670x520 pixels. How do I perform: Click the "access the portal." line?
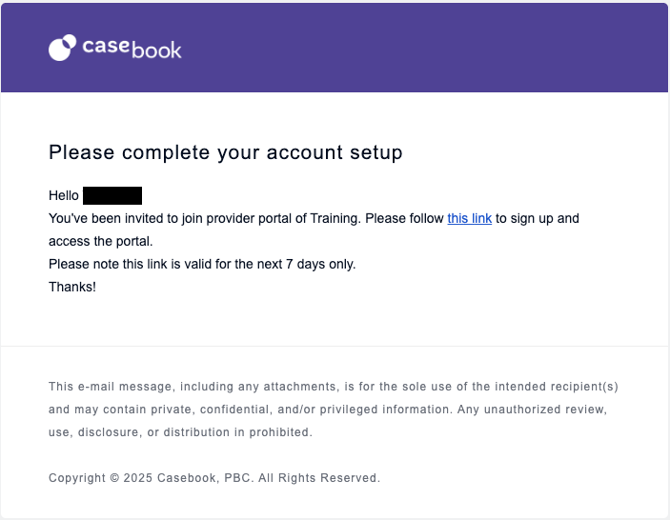(x=100, y=241)
